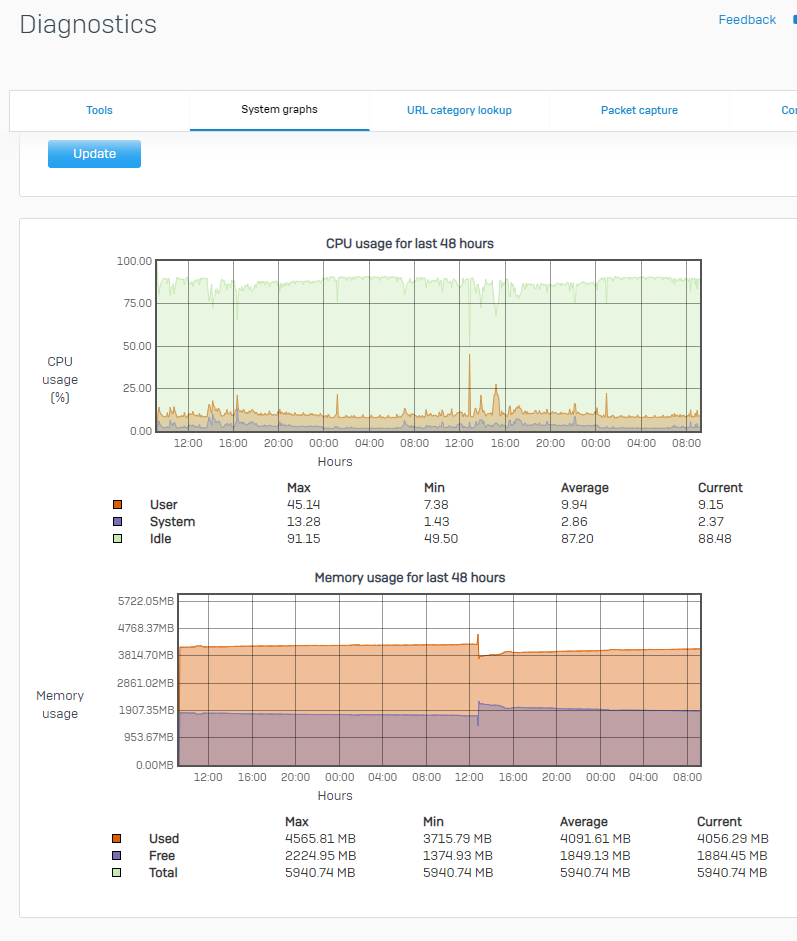Select the System graphs tab
This screenshot has height=941, width=797.
tap(279, 110)
